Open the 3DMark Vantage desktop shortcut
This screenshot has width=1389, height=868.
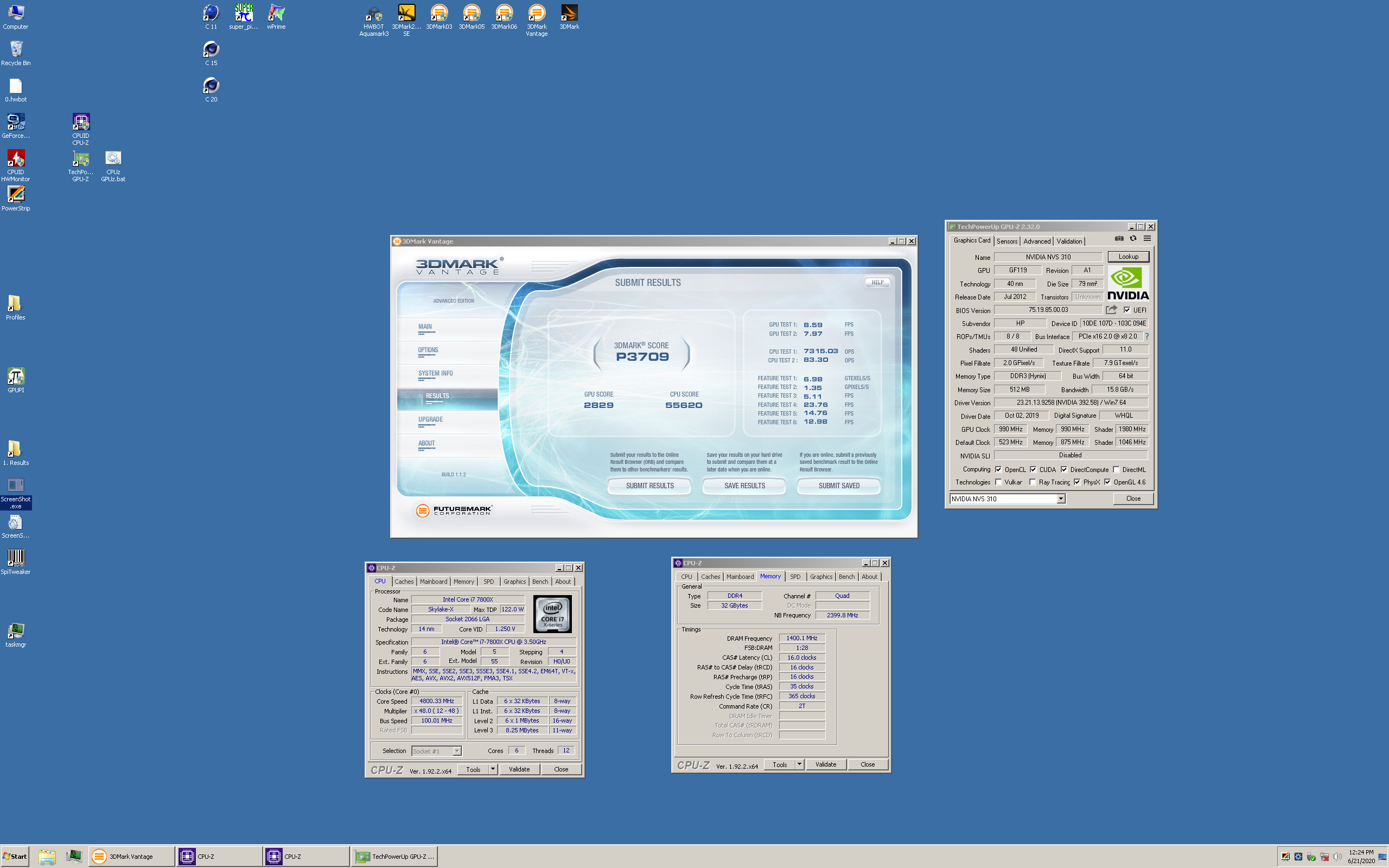click(537, 21)
